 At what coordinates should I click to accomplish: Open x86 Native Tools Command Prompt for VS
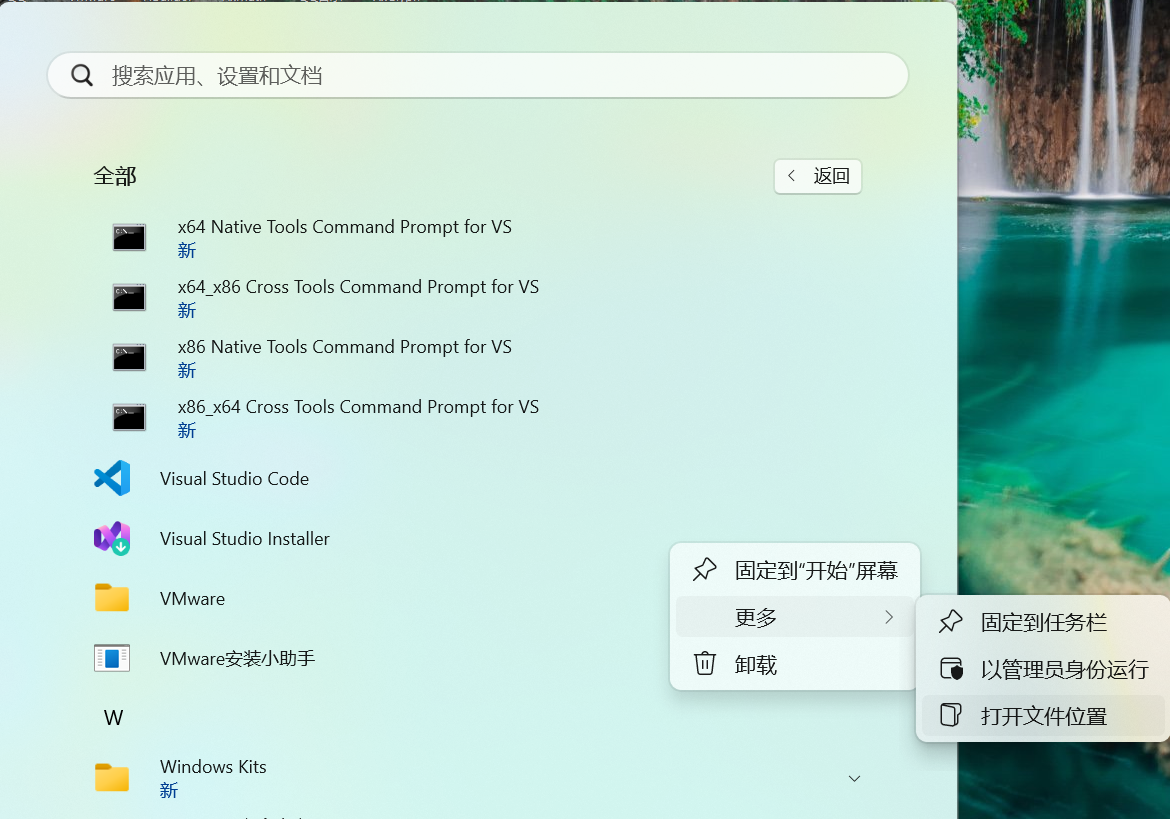point(345,347)
